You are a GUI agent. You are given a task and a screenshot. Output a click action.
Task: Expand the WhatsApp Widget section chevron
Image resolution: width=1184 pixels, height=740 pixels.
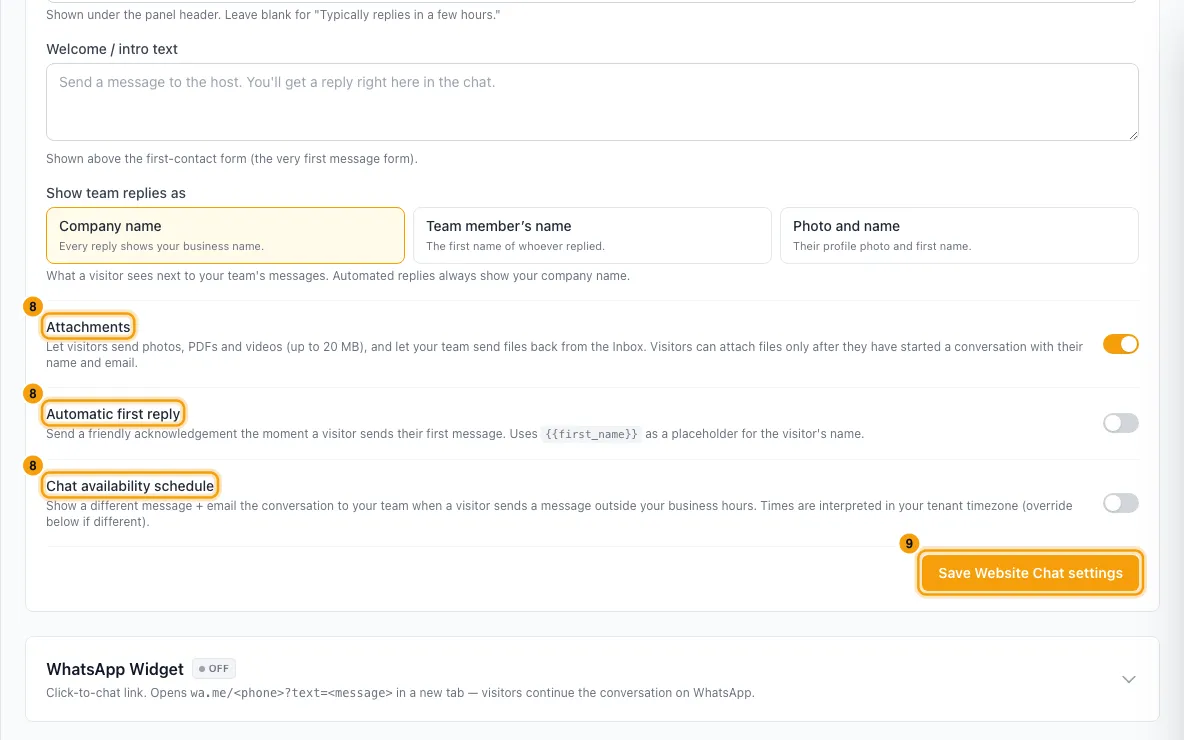[1128, 680]
